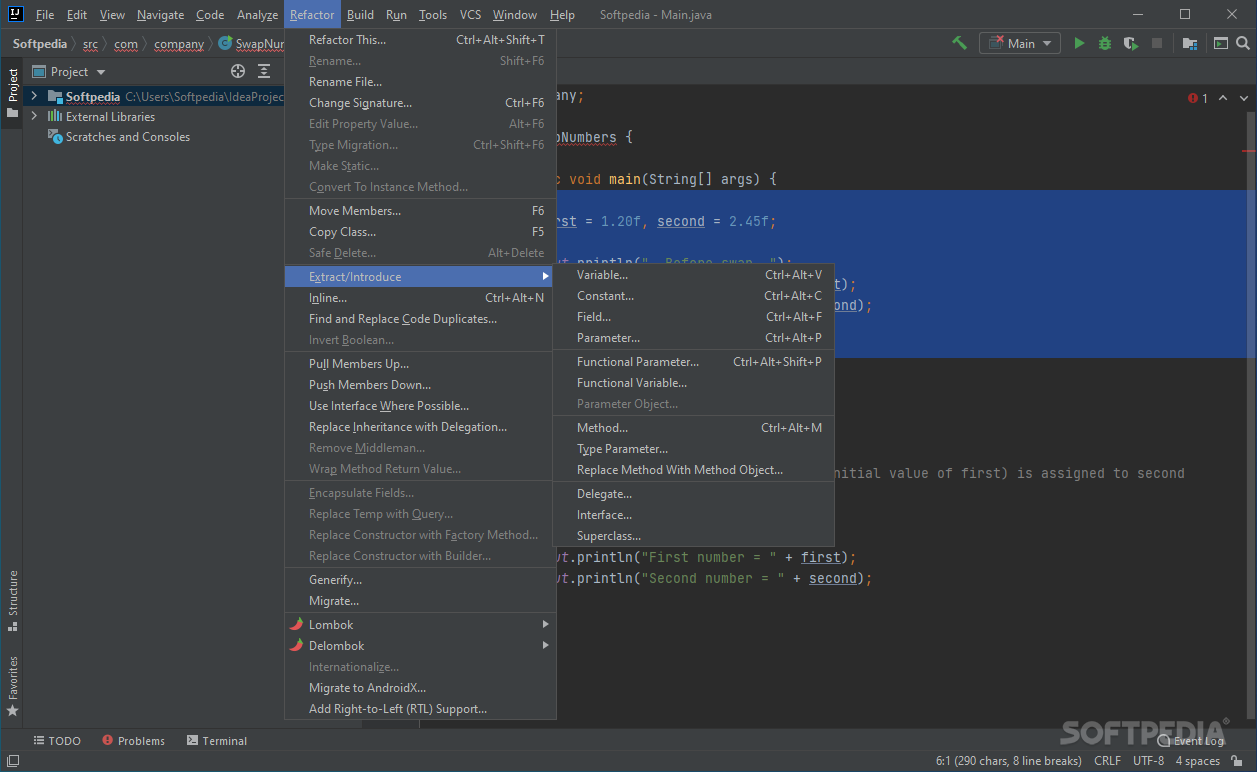
Task: Click the Delombok chili pepper icon
Action: coord(296,645)
